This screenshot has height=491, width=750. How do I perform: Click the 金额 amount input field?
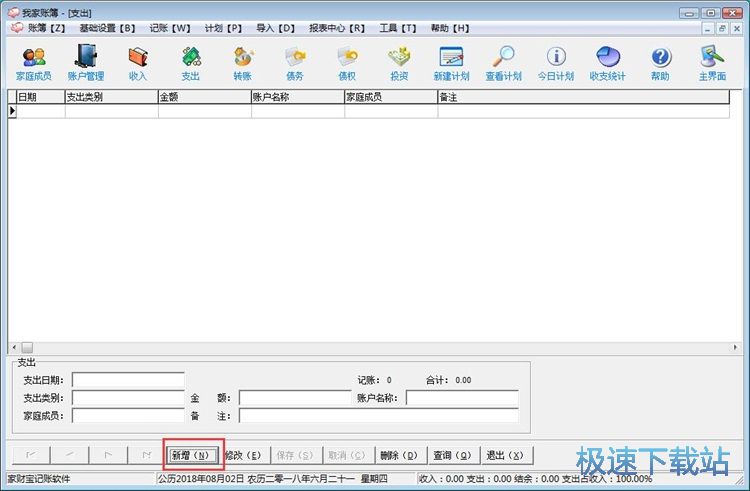click(x=295, y=398)
